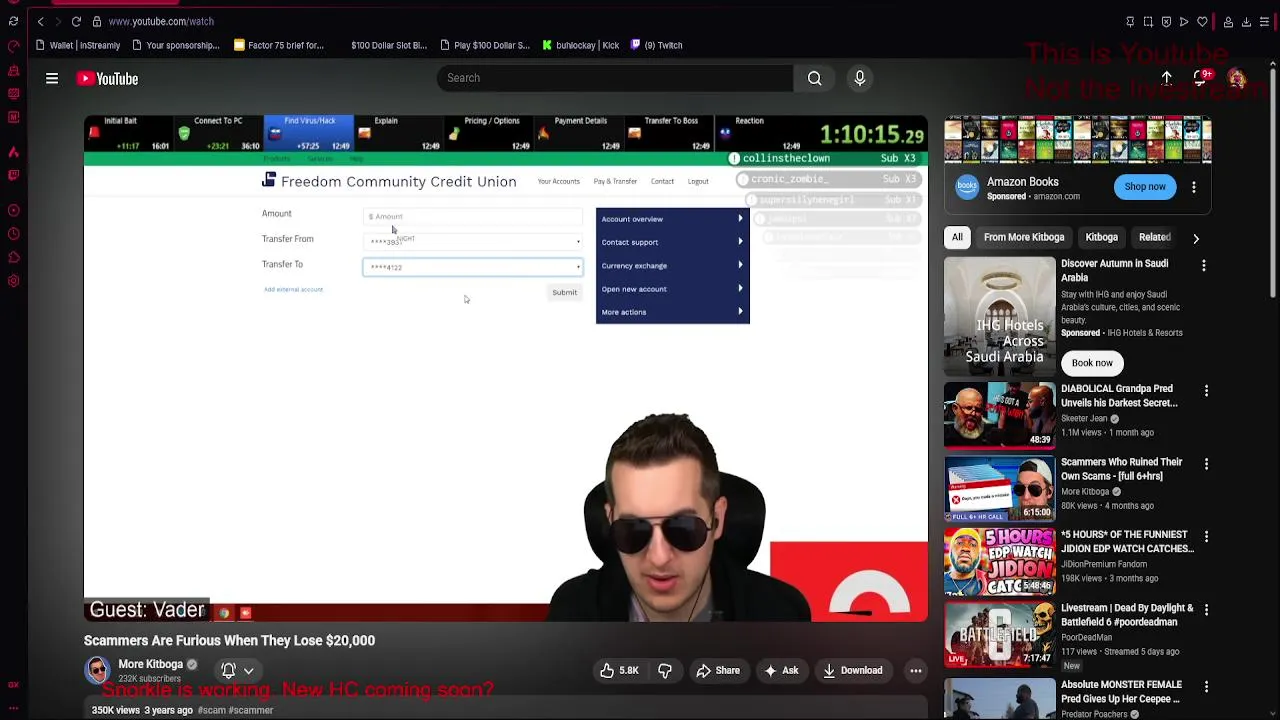Open the DIABOLICAL Grandpa Pred thumbnail
This screenshot has height=720, width=1280.
999,415
